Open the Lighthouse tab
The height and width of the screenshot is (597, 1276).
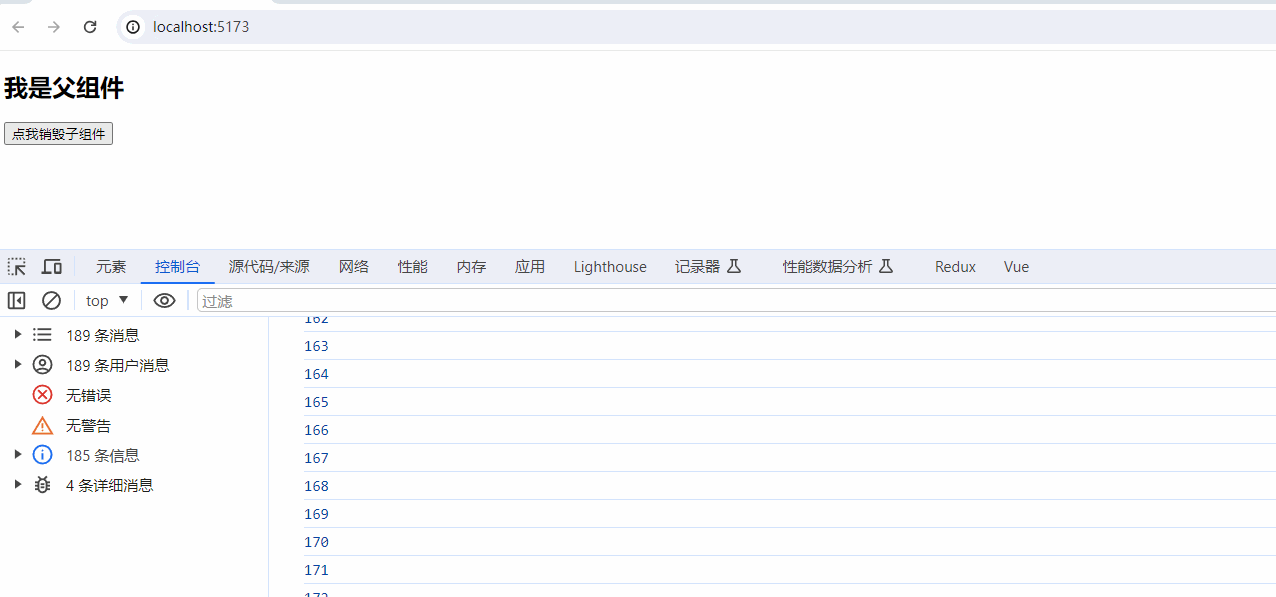click(x=610, y=267)
